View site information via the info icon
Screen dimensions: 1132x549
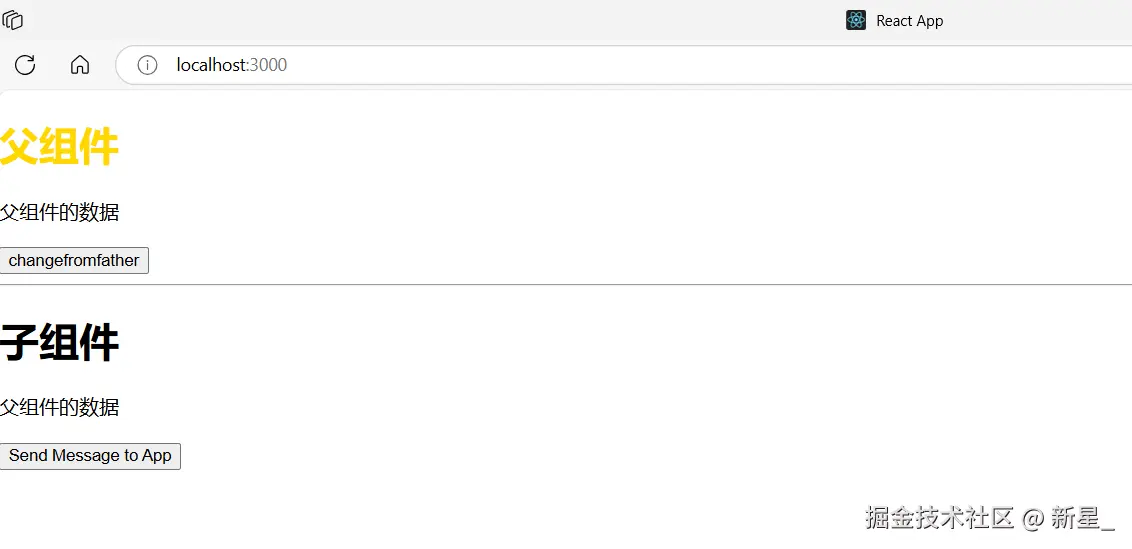(147, 65)
